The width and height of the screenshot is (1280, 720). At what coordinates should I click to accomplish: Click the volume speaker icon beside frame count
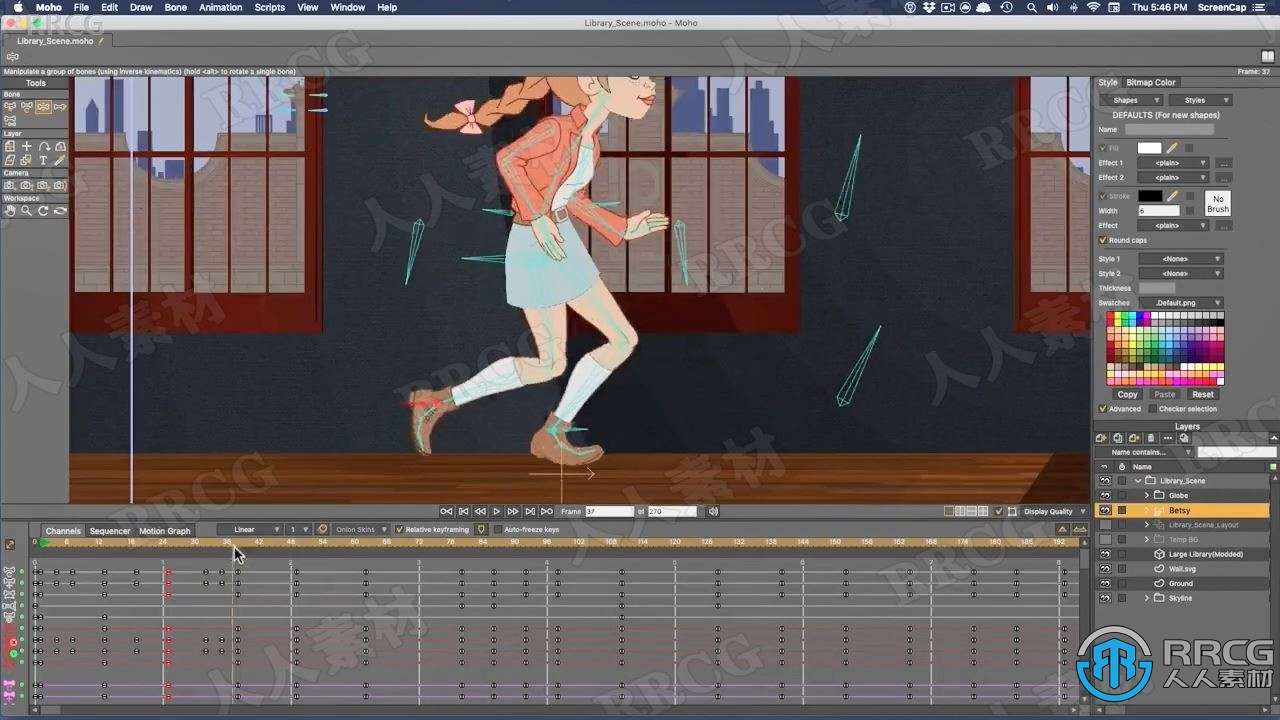coord(713,511)
